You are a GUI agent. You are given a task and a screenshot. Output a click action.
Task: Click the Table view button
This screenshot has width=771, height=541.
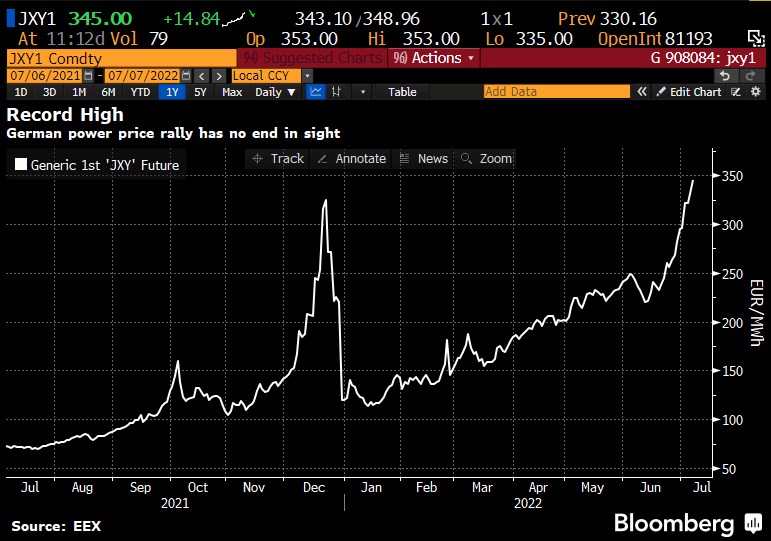pyautogui.click(x=402, y=92)
